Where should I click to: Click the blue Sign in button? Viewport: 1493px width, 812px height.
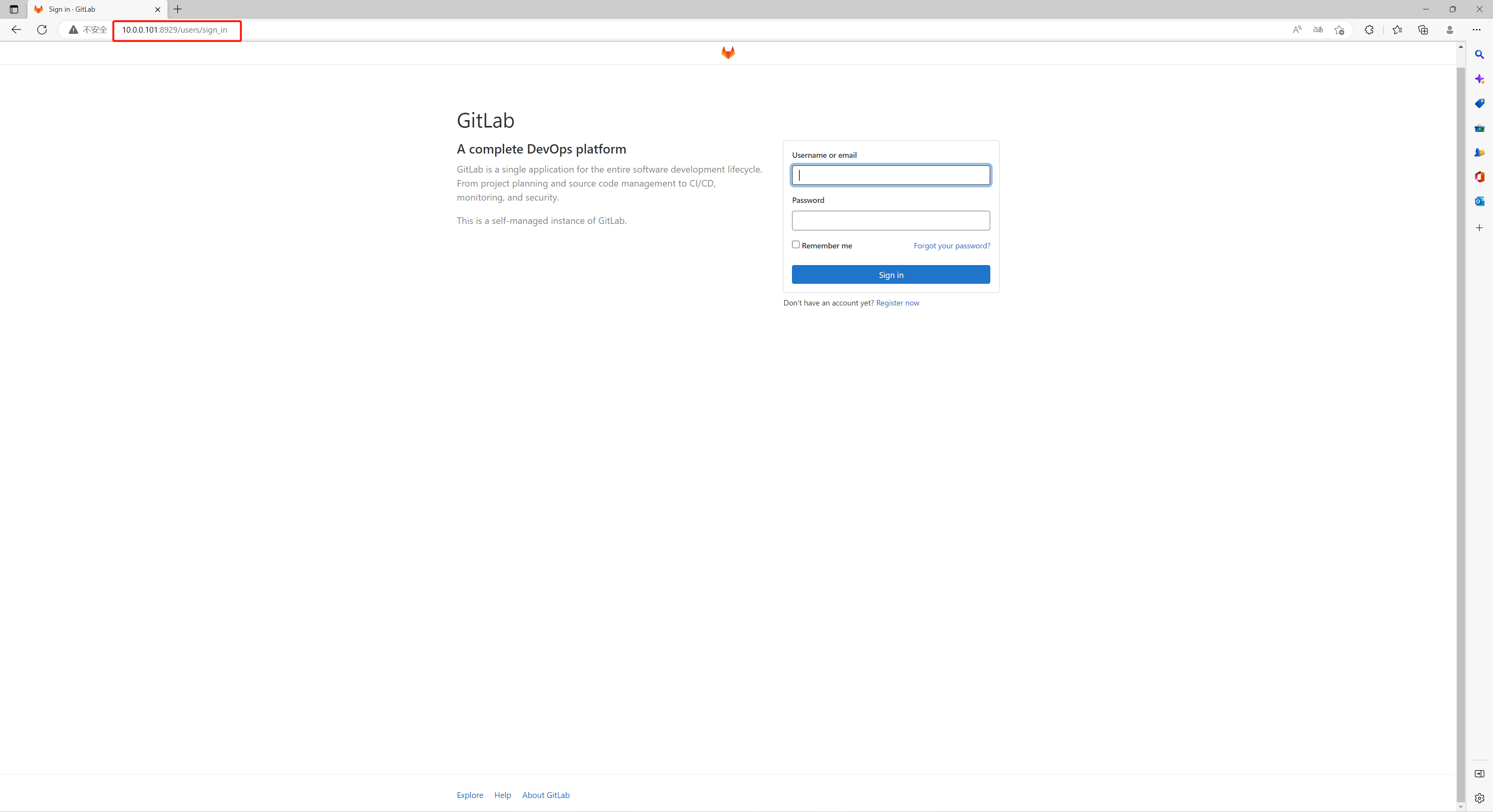pyautogui.click(x=891, y=275)
